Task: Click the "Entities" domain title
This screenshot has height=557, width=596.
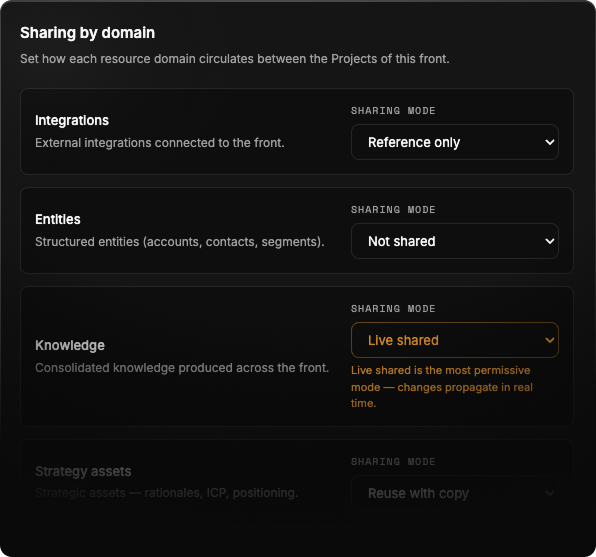Action: click(x=58, y=219)
